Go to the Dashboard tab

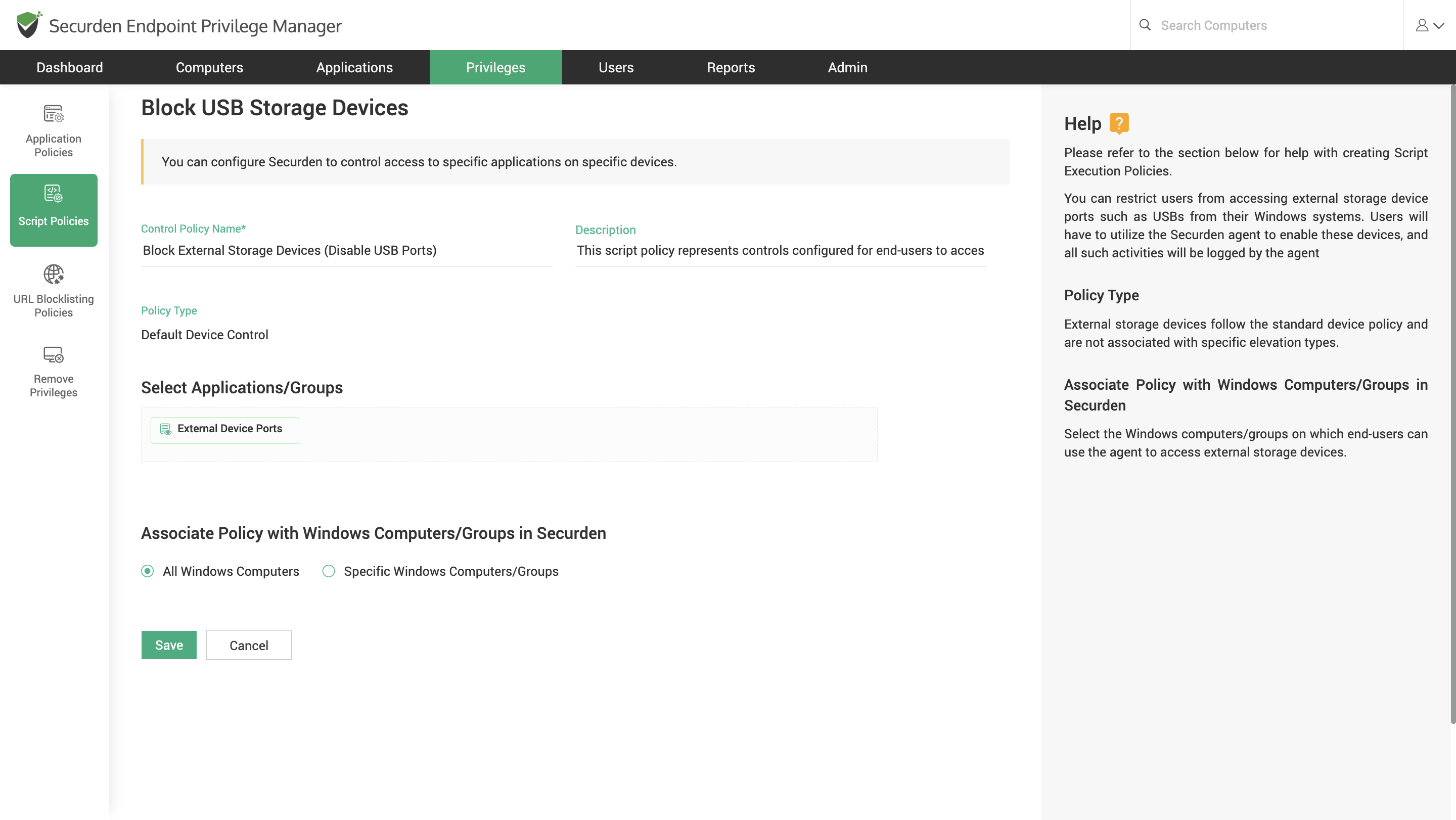[70, 67]
